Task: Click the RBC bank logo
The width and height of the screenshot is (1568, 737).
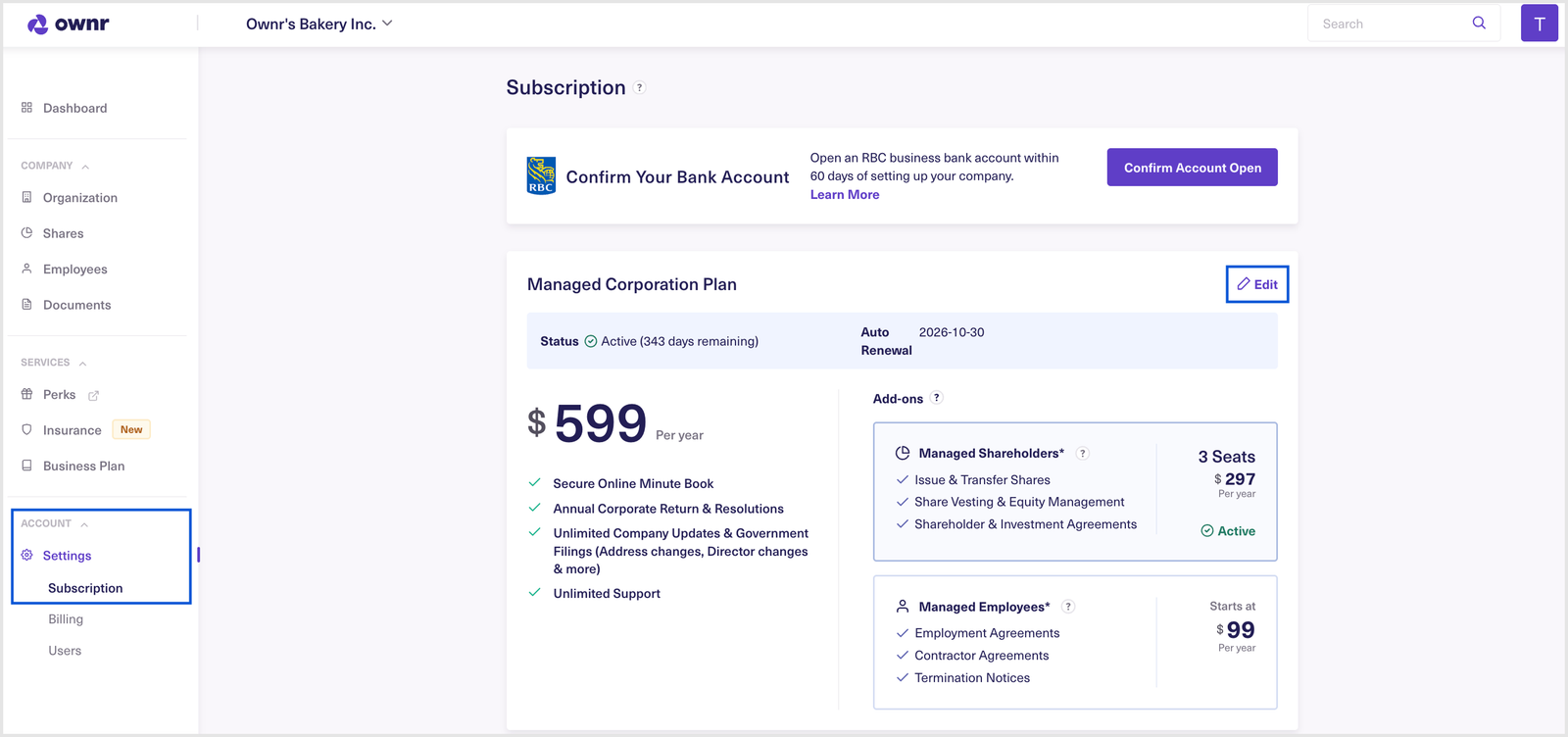Action: pyautogui.click(x=541, y=175)
